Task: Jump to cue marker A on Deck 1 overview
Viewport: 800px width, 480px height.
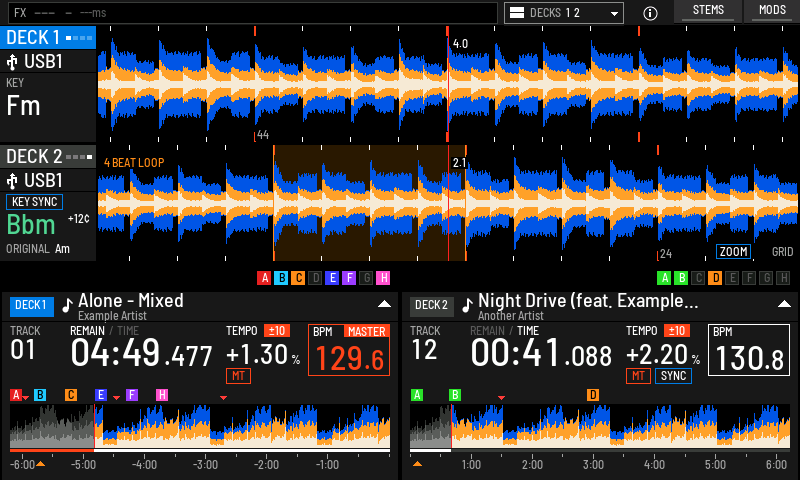Action: pyautogui.click(x=16, y=395)
